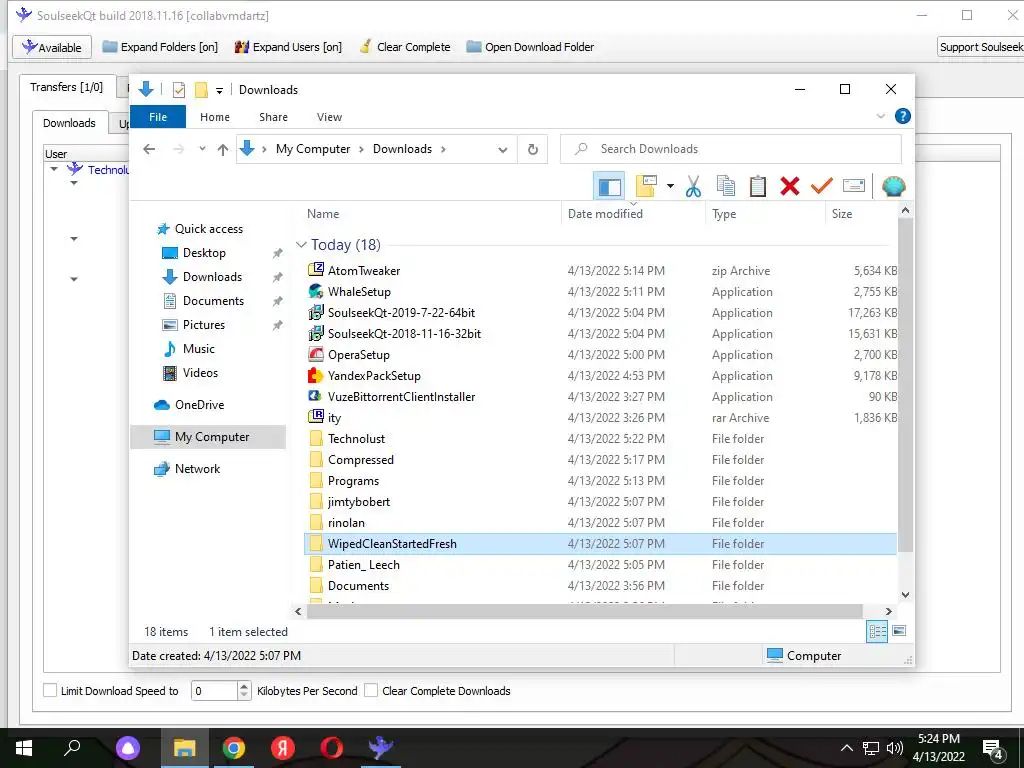Toggle Expand Folders [on] in Soulseek
Viewport: 1024px width, 768px height.
(160, 47)
